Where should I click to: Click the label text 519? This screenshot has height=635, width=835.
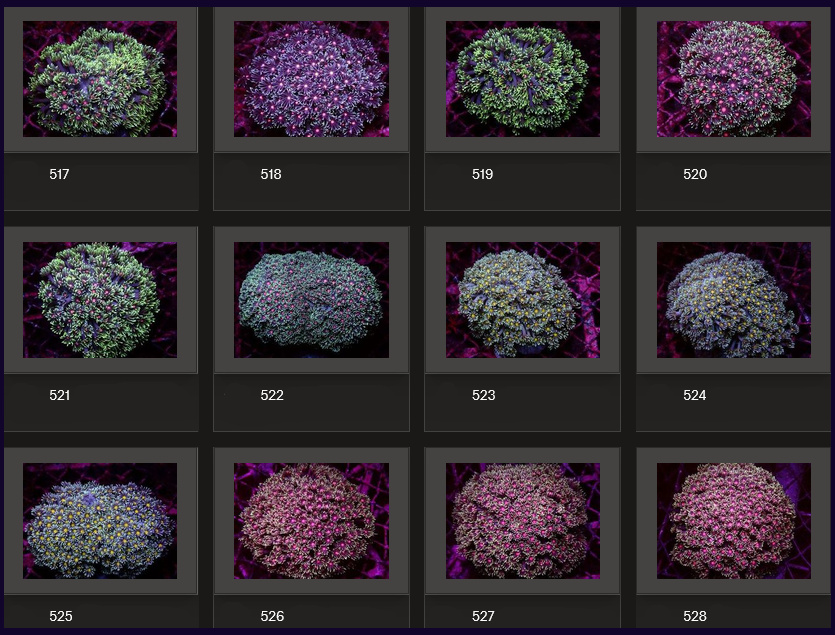pos(482,174)
